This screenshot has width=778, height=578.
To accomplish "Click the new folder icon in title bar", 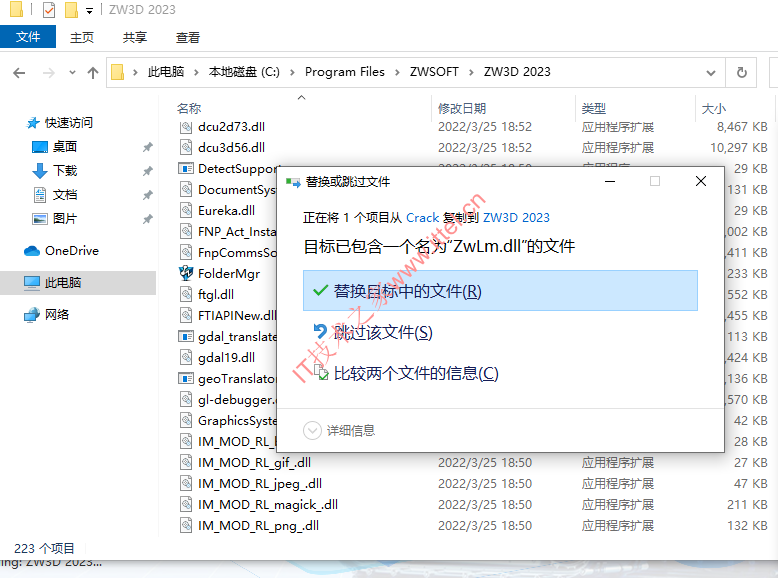I will click(x=71, y=9).
